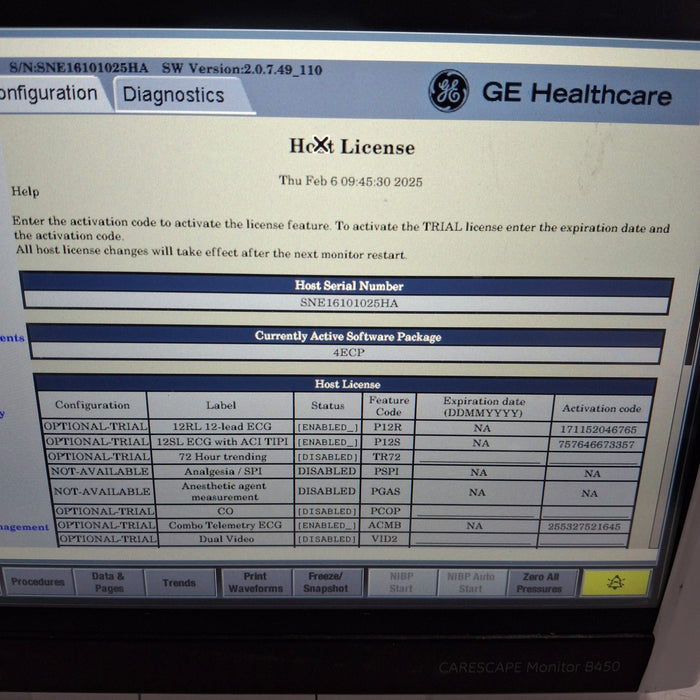Click the Feature Code column header
This screenshot has height=700, width=700.
tap(389, 406)
